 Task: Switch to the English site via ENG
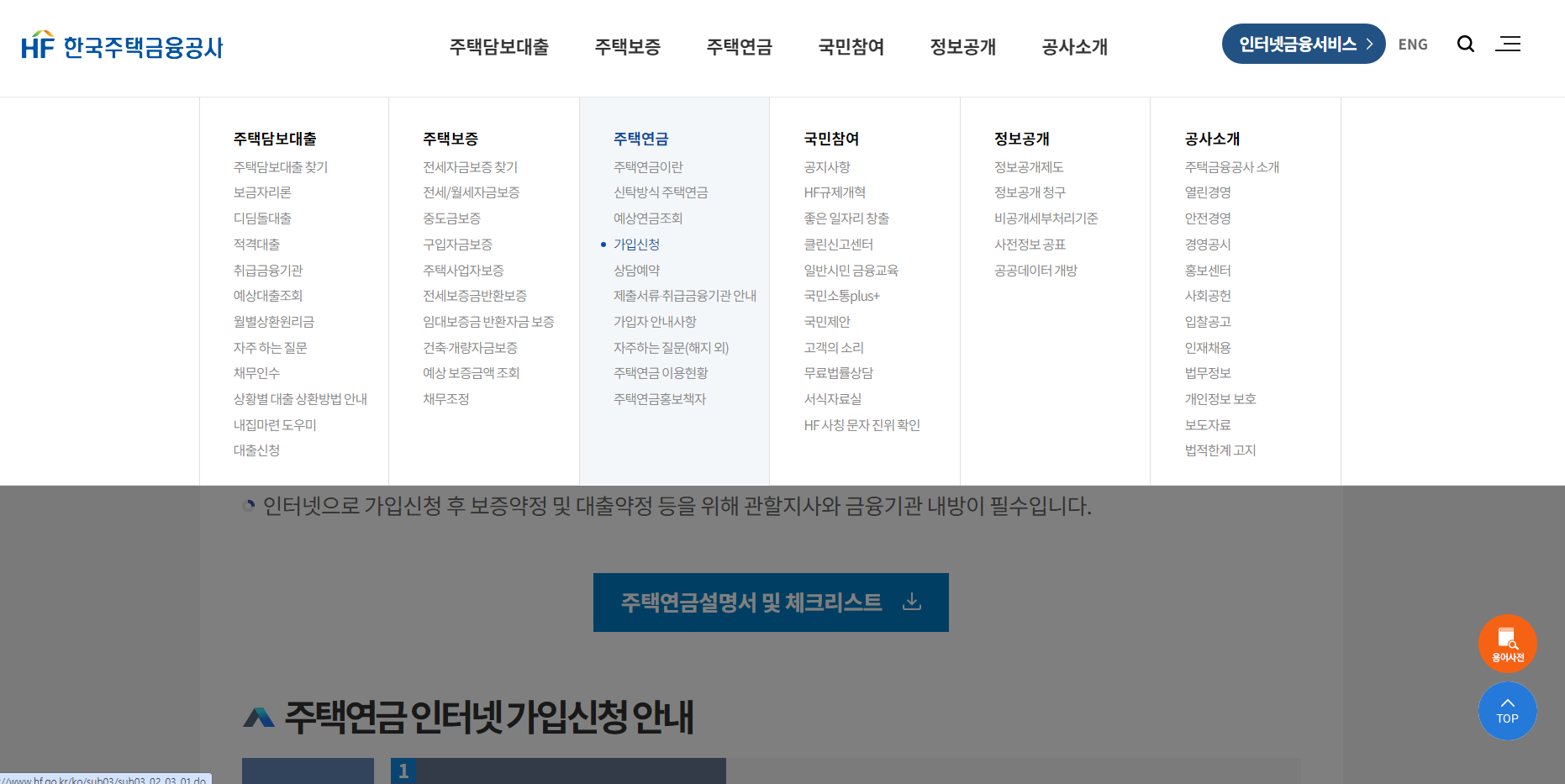[1413, 44]
